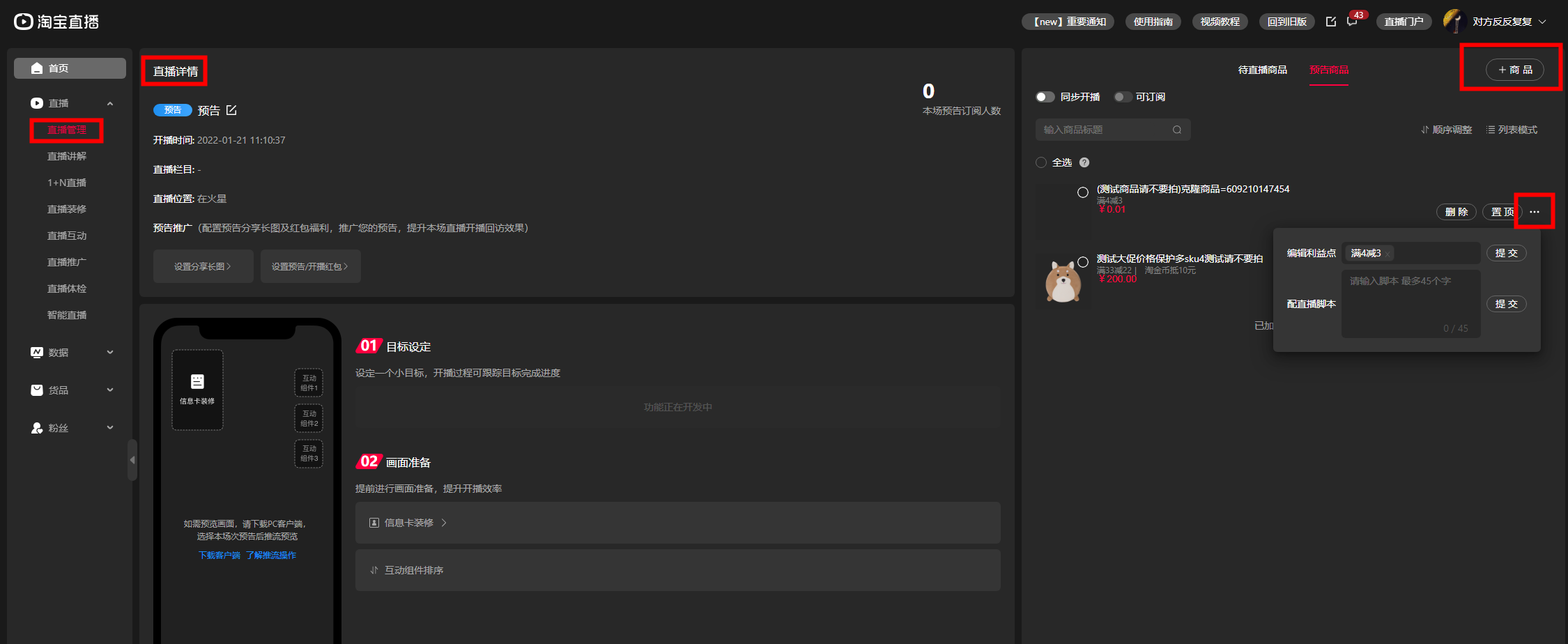Click the 直播 play icon in sidebar
This screenshot has width=1568, height=644.
37,103
